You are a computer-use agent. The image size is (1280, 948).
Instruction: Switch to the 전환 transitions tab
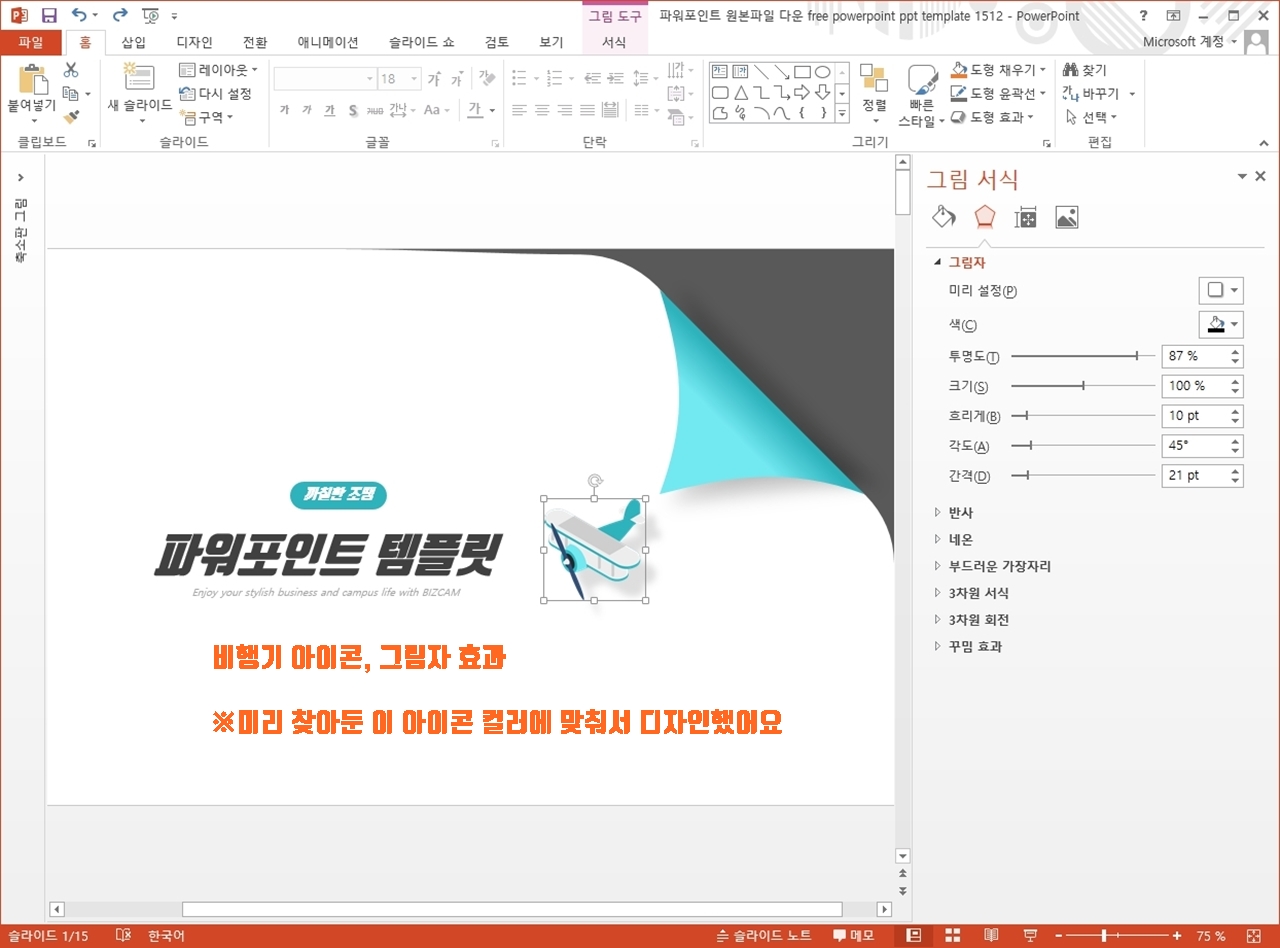point(255,42)
